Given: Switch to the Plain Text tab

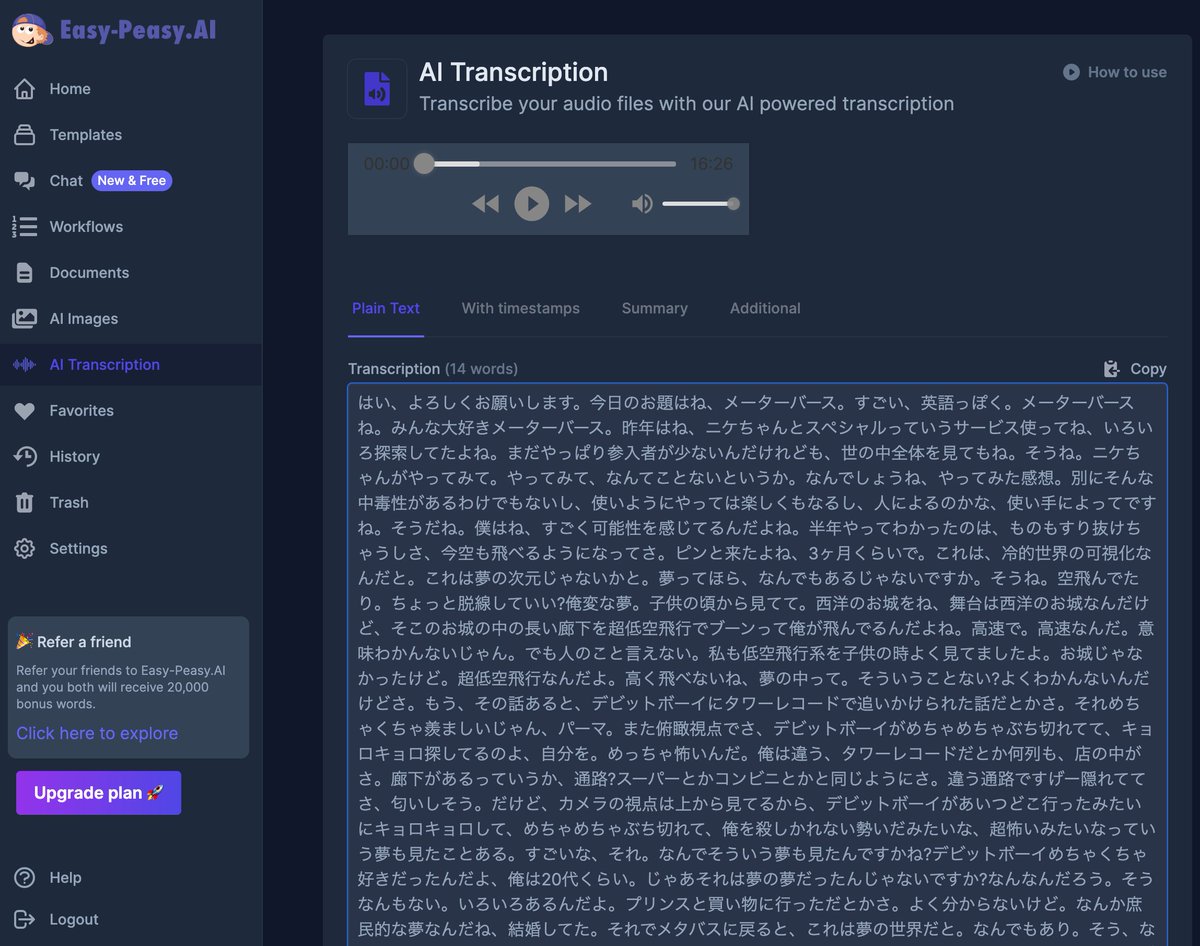Looking at the screenshot, I should 386,309.
